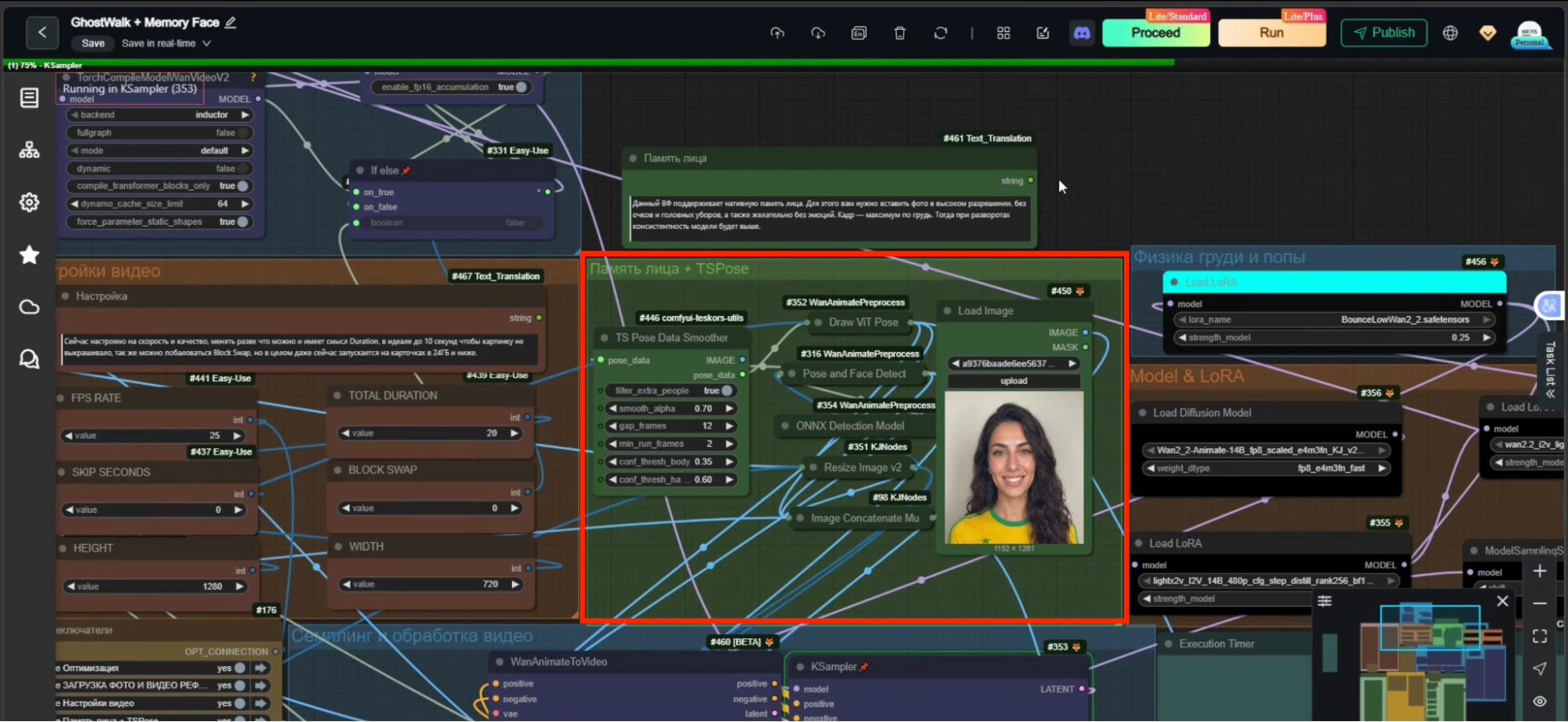
Task: Click the portrait thumbnail in Load Image node
Action: (x=1013, y=467)
